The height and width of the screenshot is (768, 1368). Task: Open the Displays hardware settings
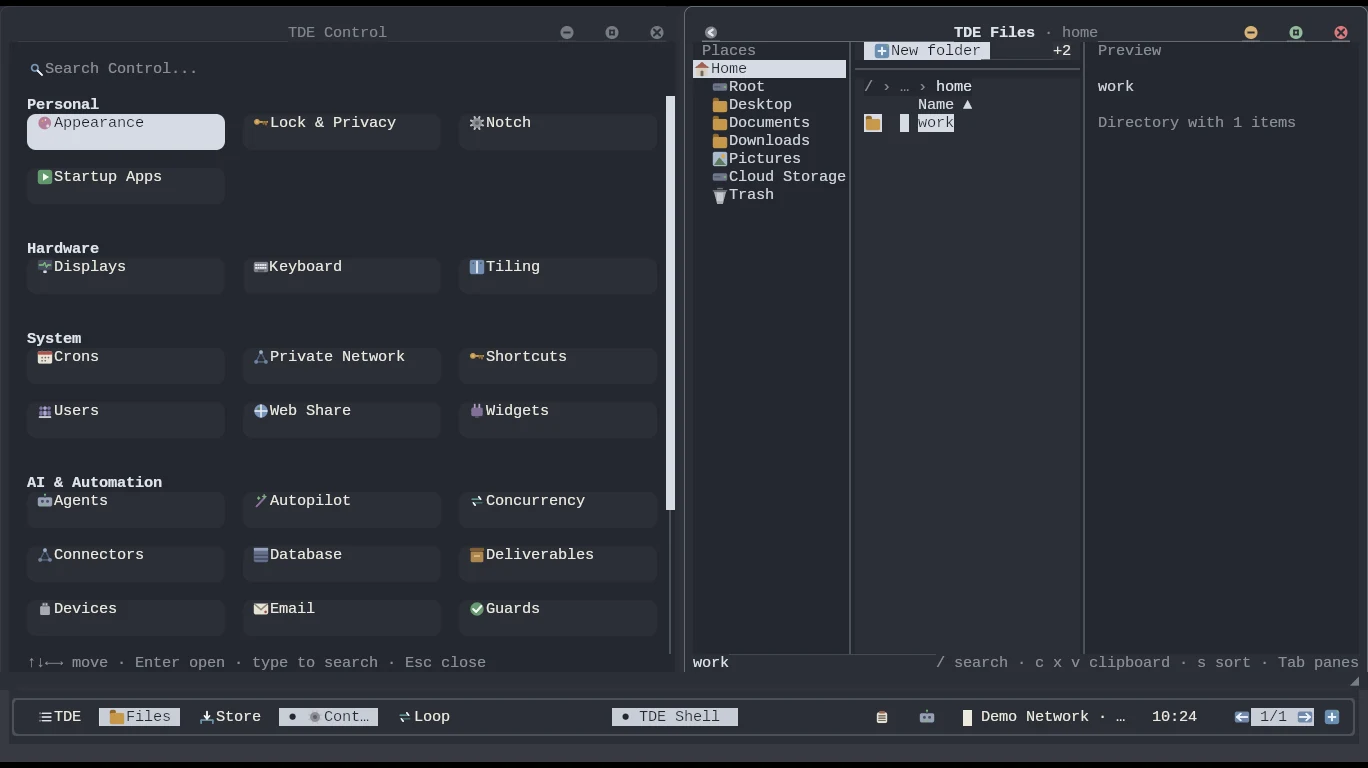(126, 275)
